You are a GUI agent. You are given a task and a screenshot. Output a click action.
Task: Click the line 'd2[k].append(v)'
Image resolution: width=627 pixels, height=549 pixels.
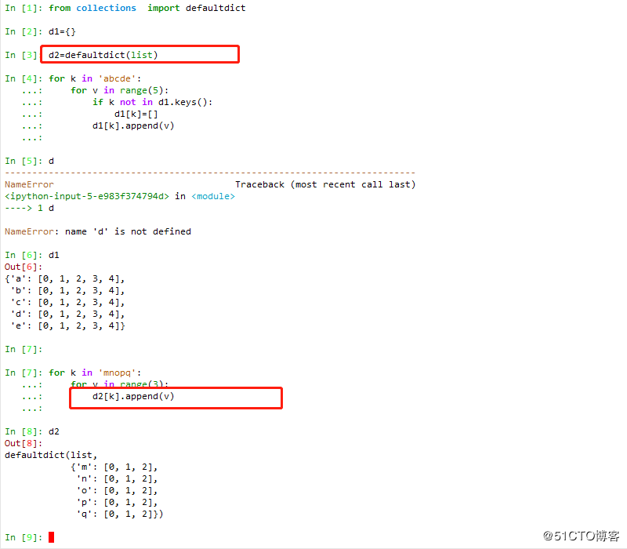pyautogui.click(x=133, y=396)
